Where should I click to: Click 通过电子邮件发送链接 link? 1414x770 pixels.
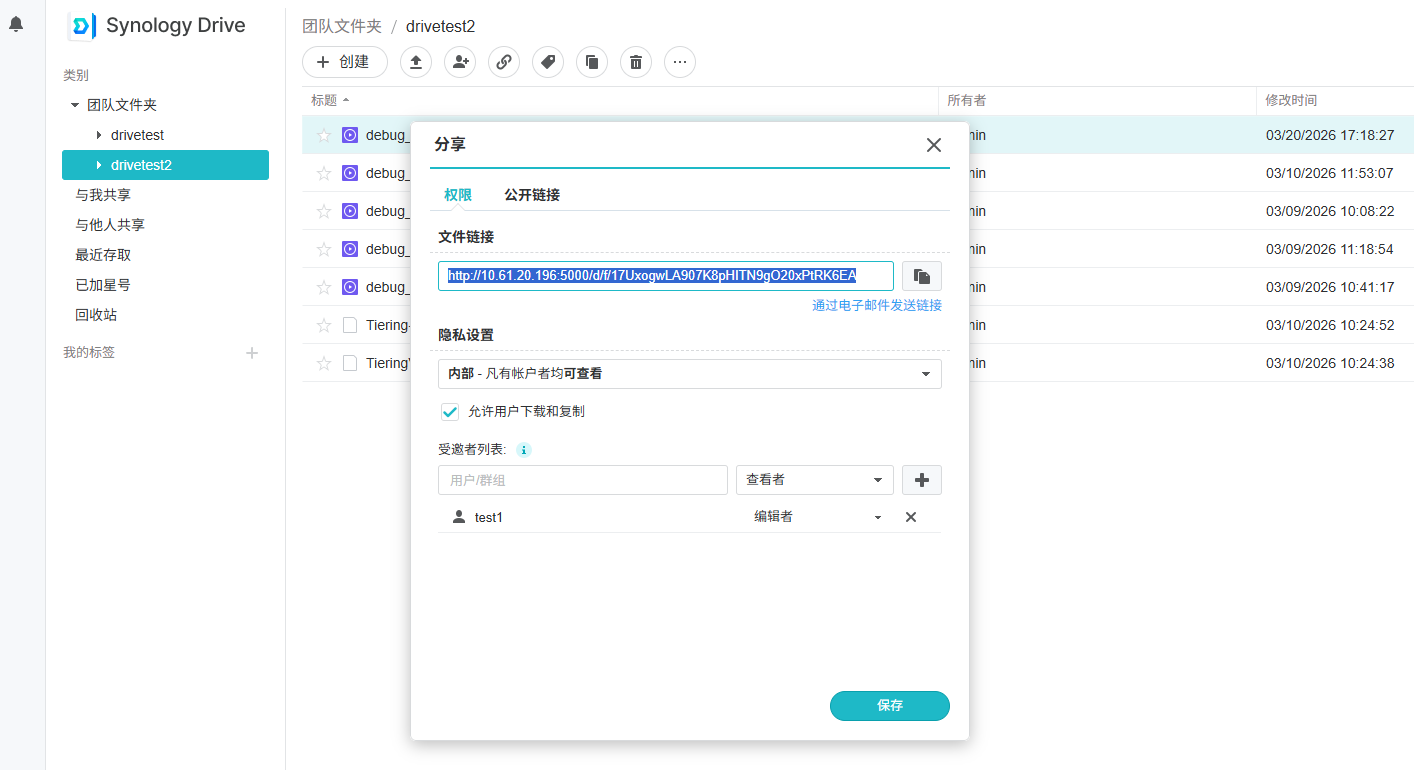(876, 305)
